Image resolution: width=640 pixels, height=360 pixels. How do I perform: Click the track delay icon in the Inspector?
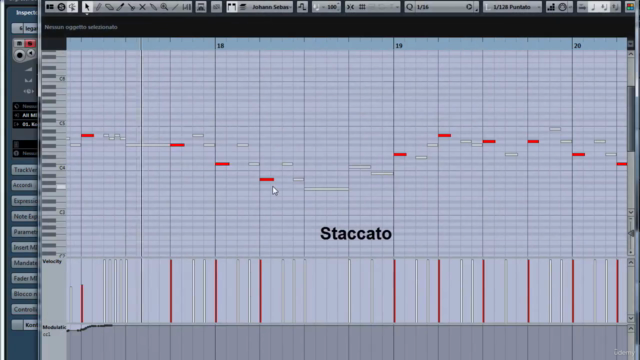click(28, 91)
